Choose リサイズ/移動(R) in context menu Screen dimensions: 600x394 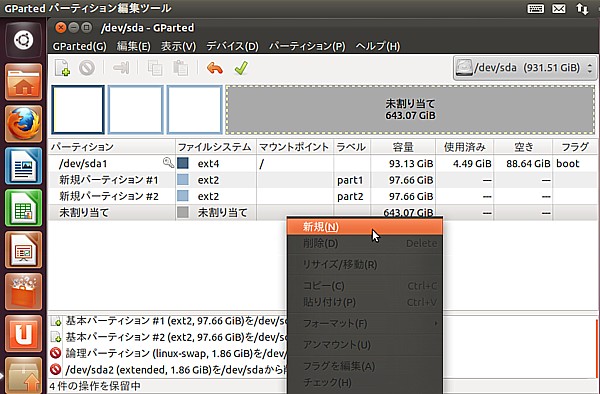click(365, 264)
